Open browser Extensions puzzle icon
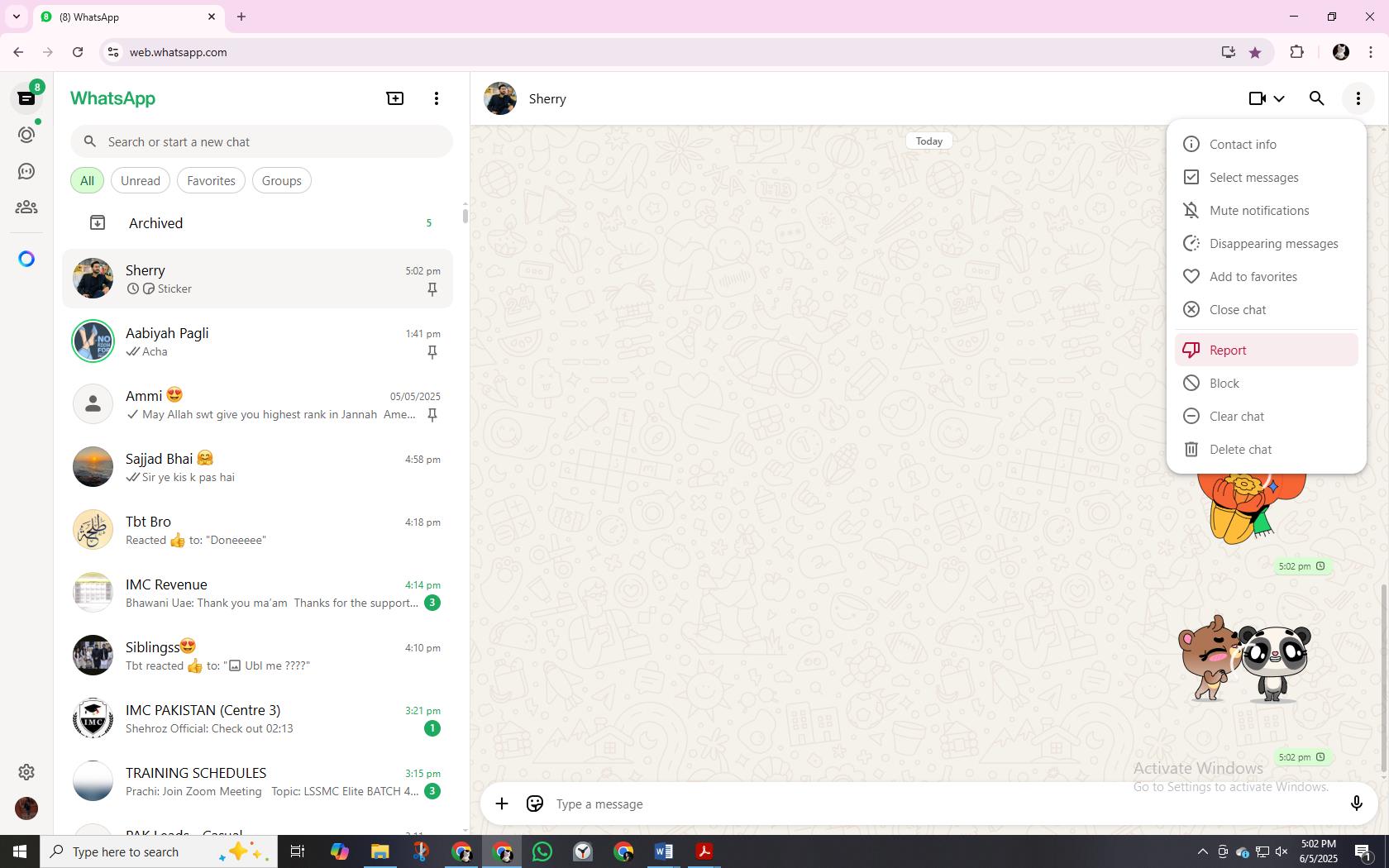This screenshot has width=1389, height=868. pyautogui.click(x=1296, y=52)
